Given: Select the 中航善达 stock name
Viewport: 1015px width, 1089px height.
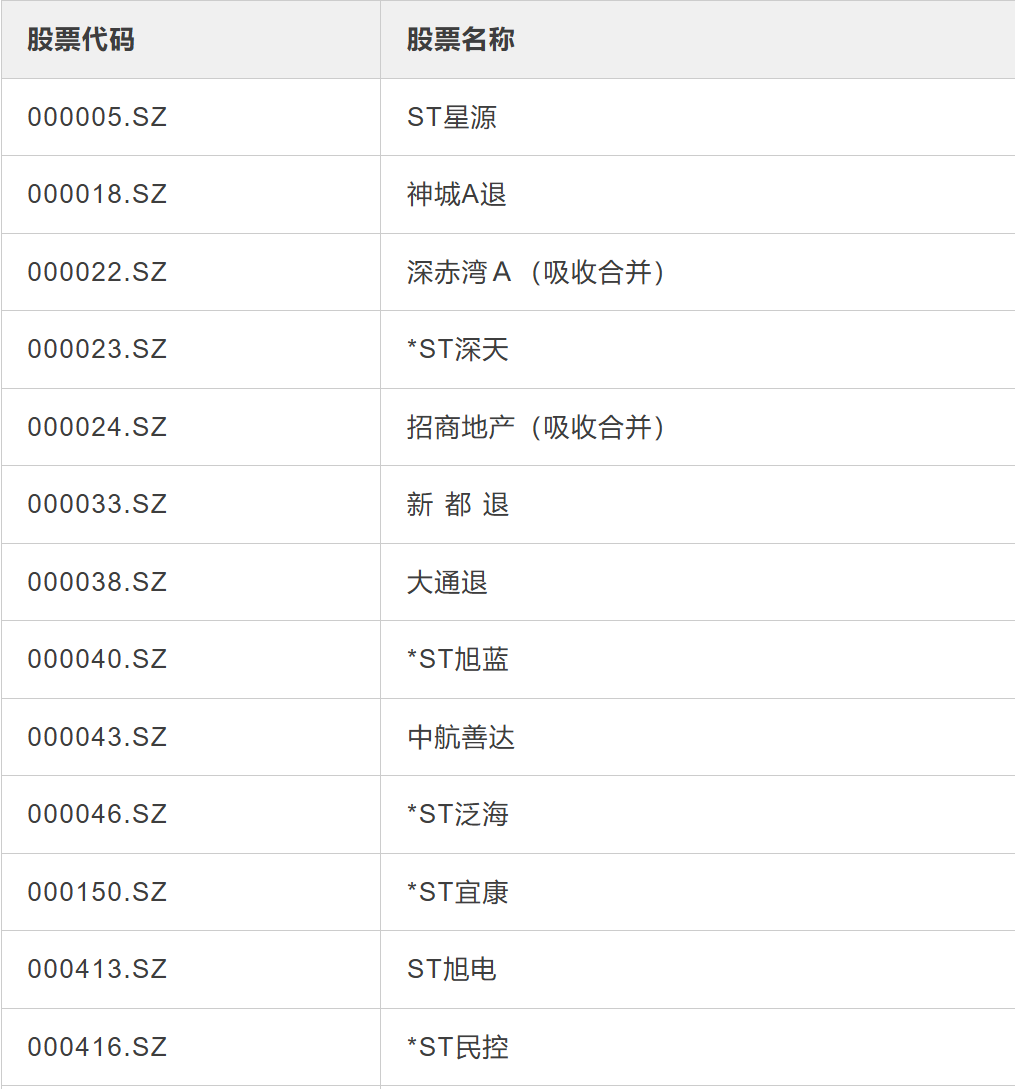Looking at the screenshot, I should (x=461, y=737).
